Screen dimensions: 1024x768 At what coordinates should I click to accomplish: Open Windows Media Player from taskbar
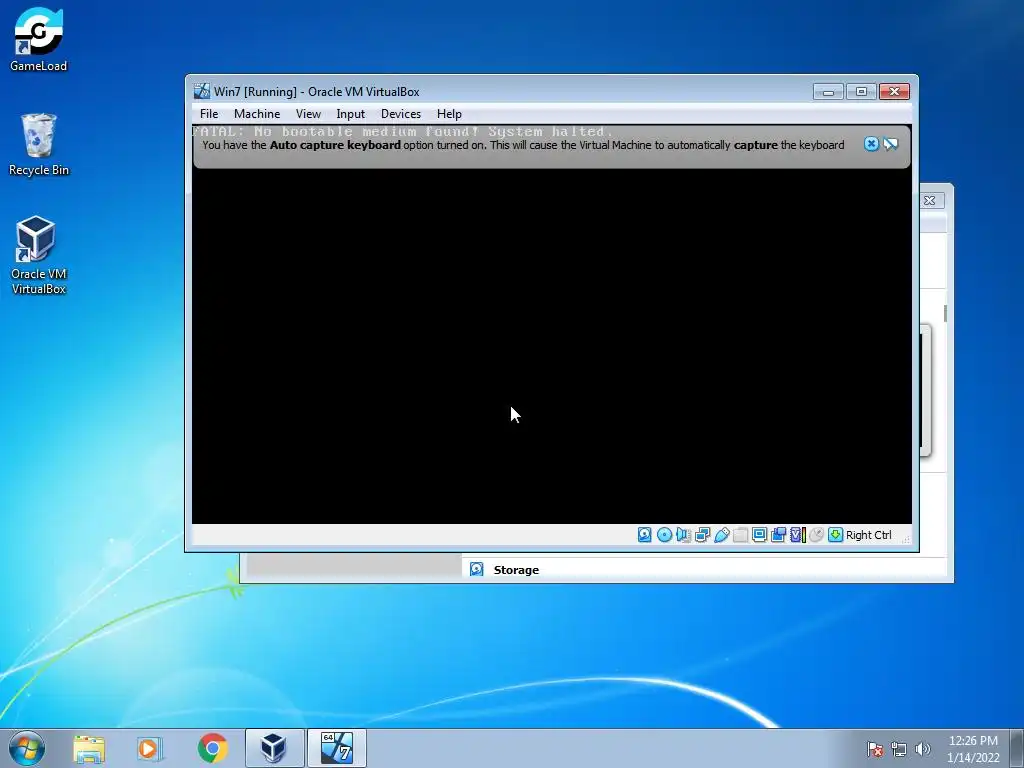(x=150, y=748)
